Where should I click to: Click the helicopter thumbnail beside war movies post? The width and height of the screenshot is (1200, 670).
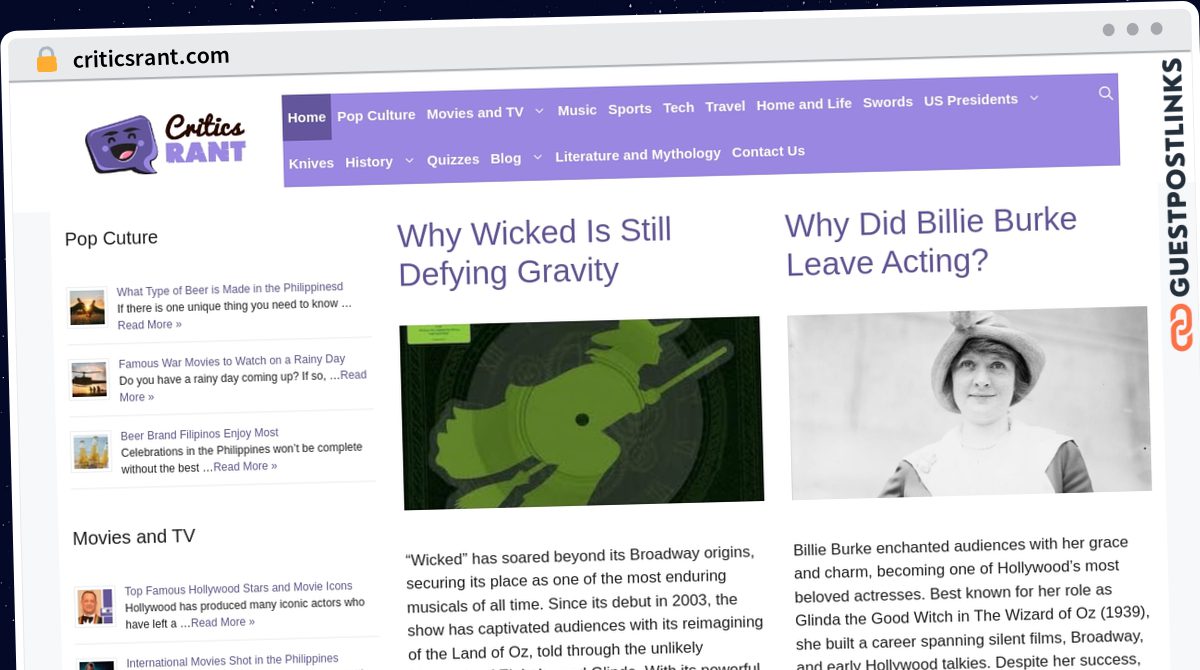89,379
